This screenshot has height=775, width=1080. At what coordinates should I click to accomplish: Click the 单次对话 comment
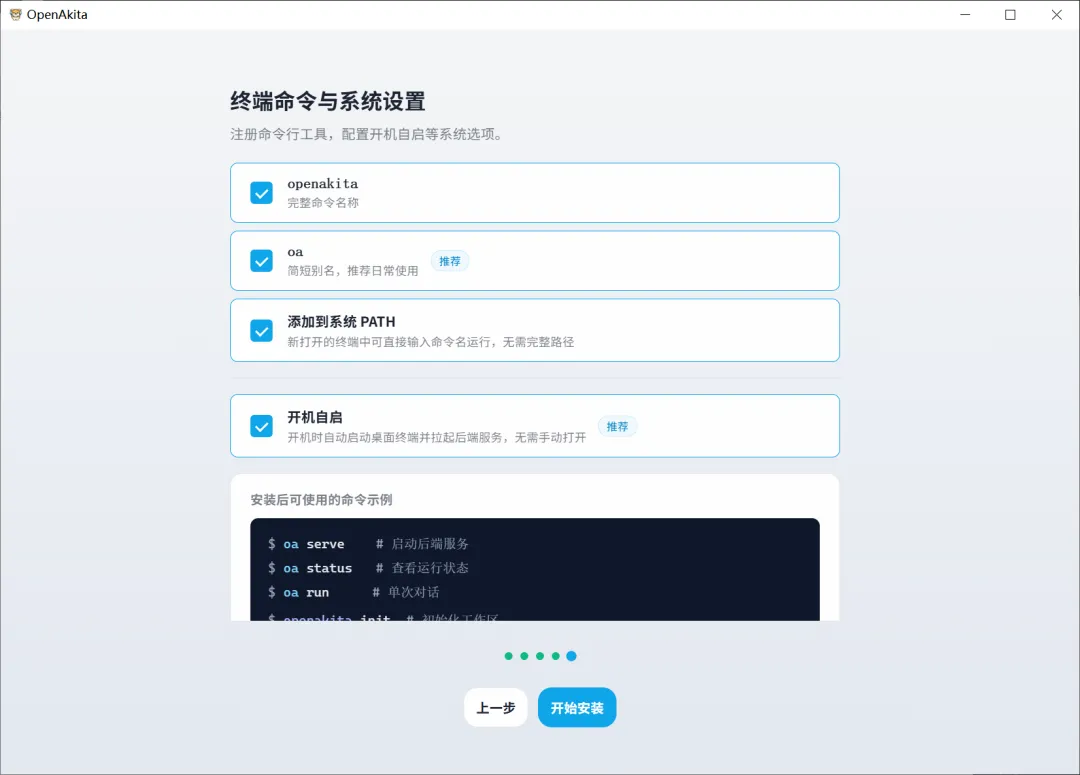413,592
